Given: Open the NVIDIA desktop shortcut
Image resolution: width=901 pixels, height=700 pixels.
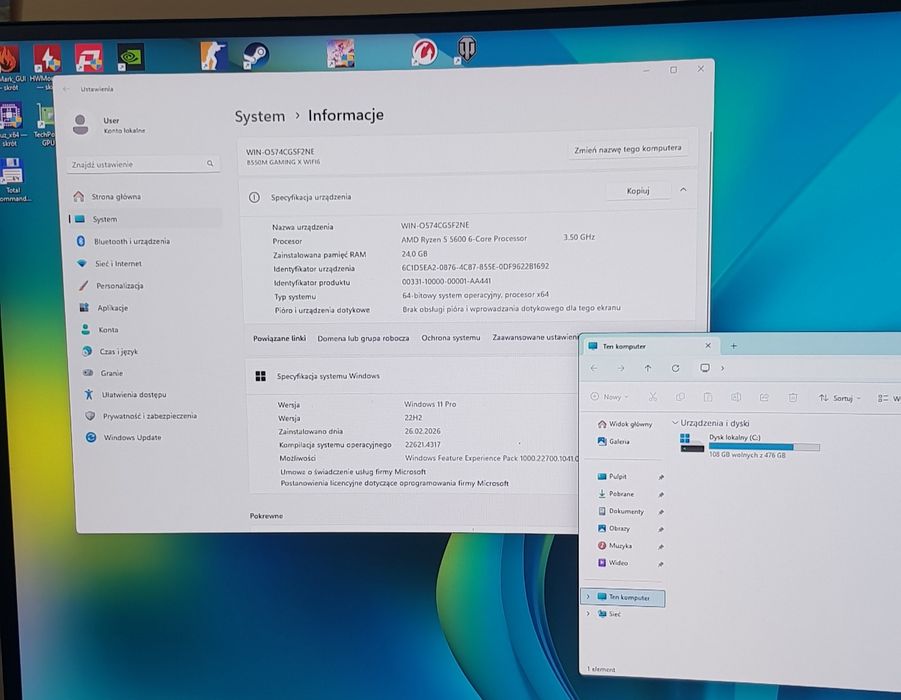Looking at the screenshot, I should pos(130,57).
